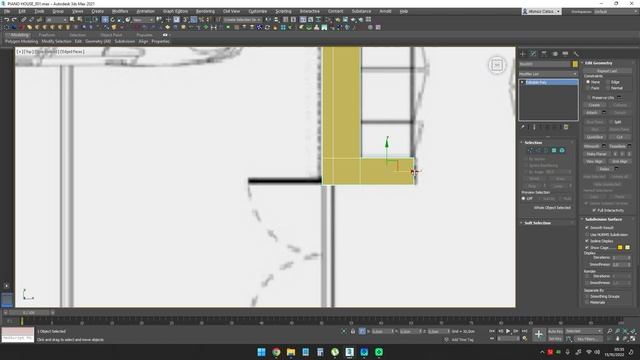Go to End frame control
The width and height of the screenshot is (640, 360).
click(x=524, y=331)
